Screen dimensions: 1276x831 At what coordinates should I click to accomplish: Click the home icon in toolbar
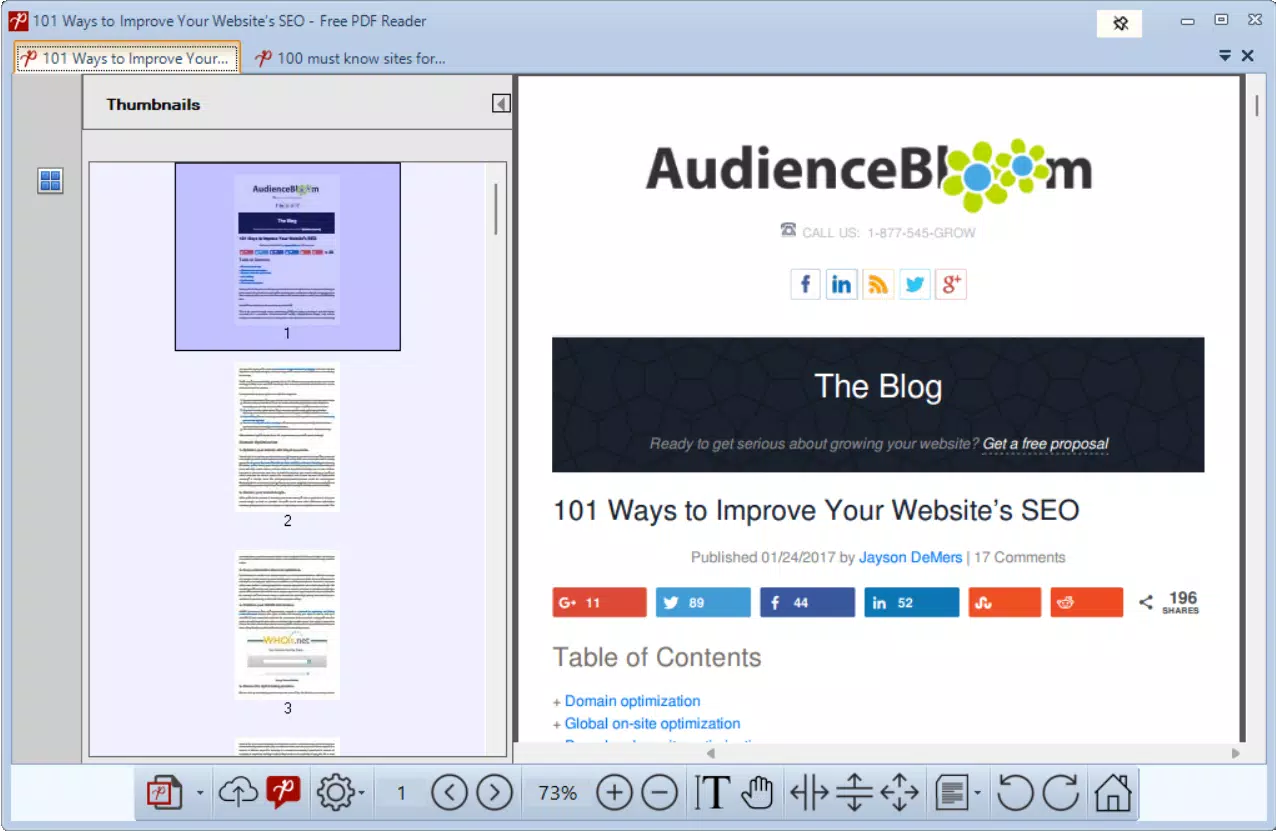[1112, 793]
